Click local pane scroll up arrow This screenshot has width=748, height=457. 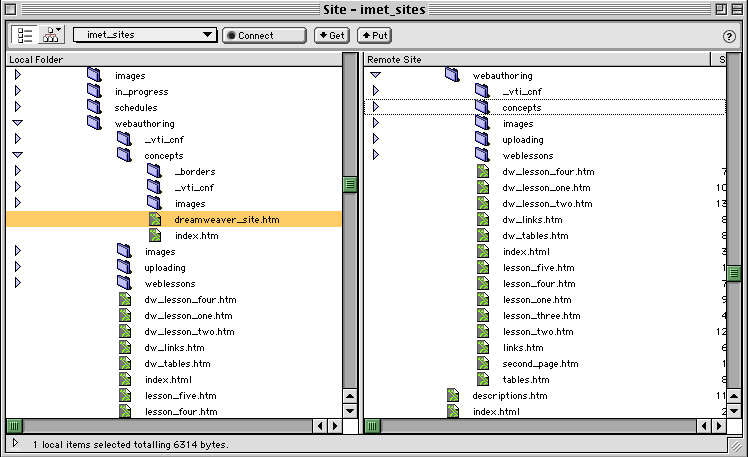click(x=350, y=396)
